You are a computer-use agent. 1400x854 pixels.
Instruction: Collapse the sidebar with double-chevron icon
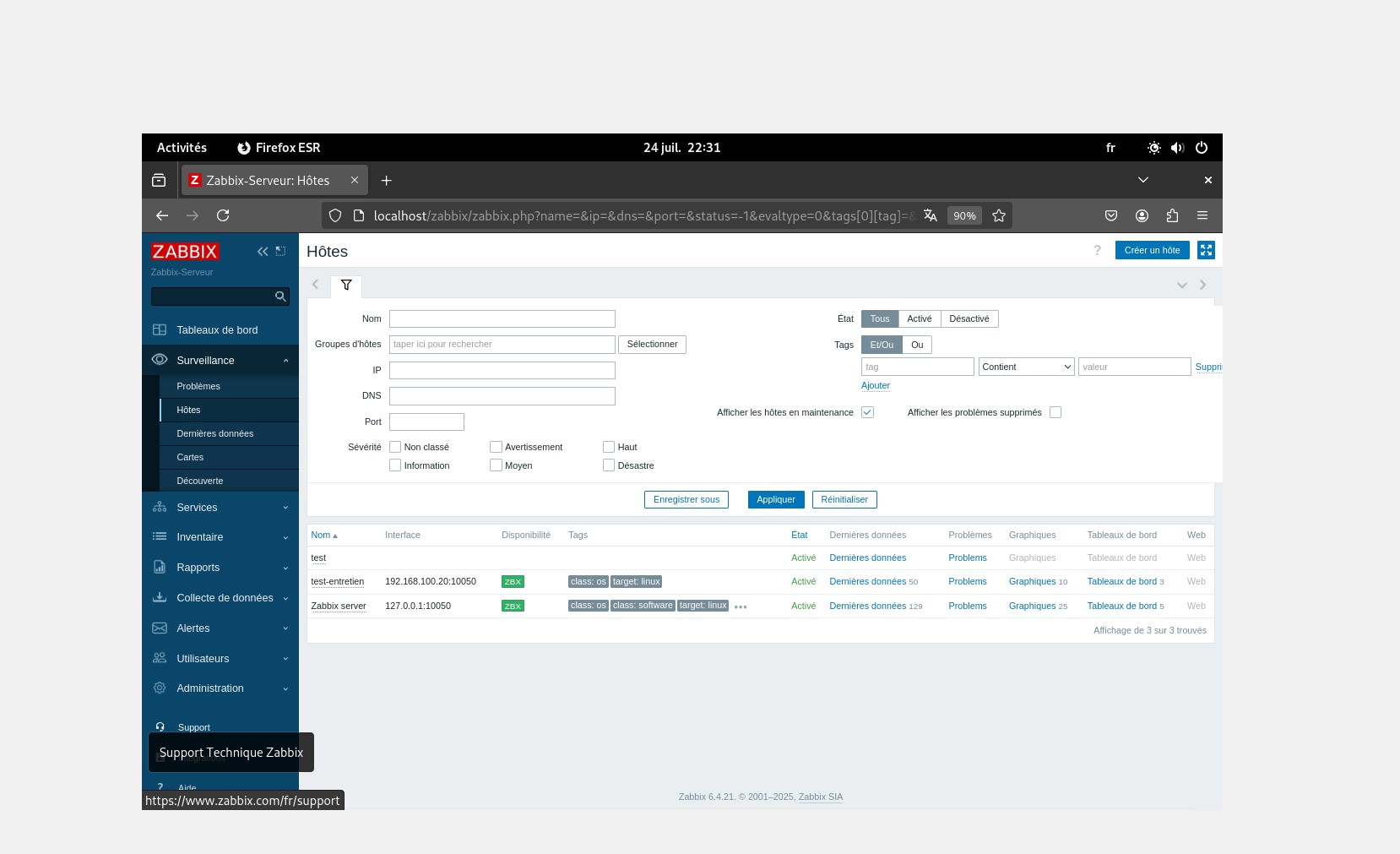[x=263, y=252]
